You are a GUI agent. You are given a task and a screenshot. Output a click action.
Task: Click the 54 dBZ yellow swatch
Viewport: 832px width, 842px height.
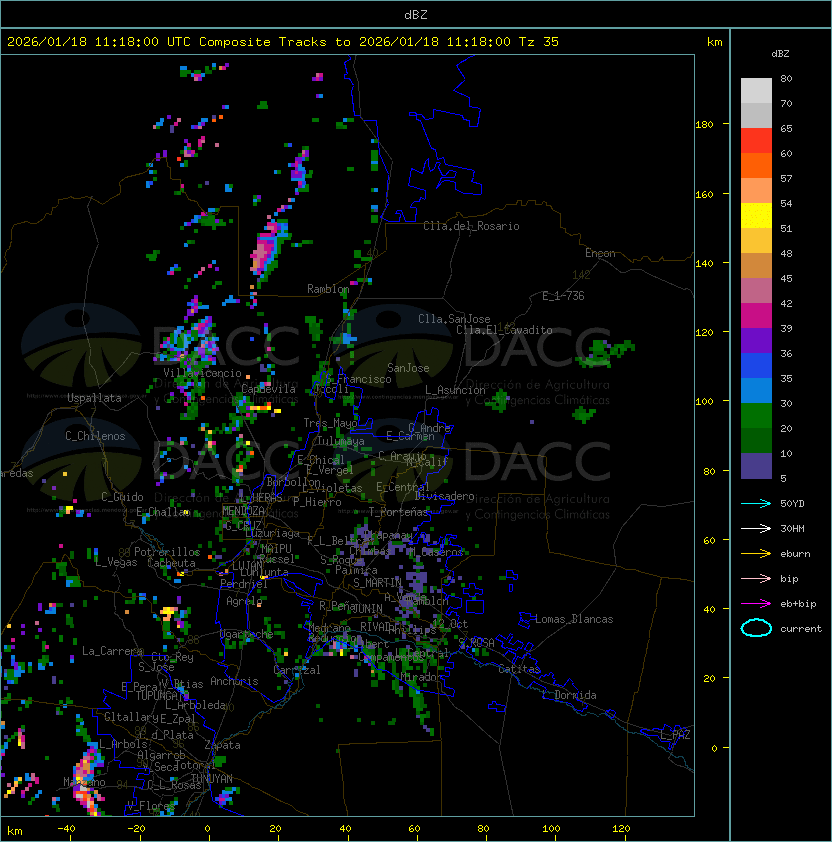coord(756,215)
